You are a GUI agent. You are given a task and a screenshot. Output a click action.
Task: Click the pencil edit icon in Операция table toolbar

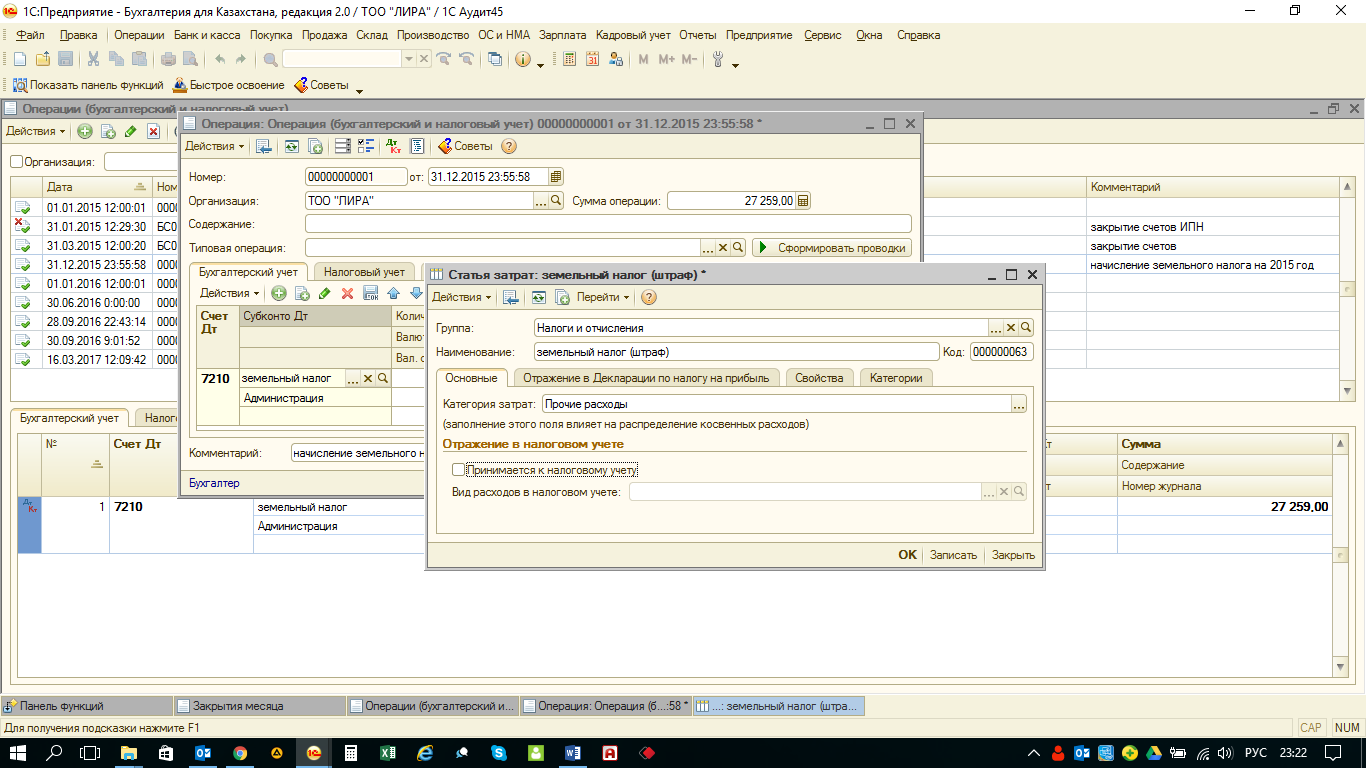(x=324, y=293)
